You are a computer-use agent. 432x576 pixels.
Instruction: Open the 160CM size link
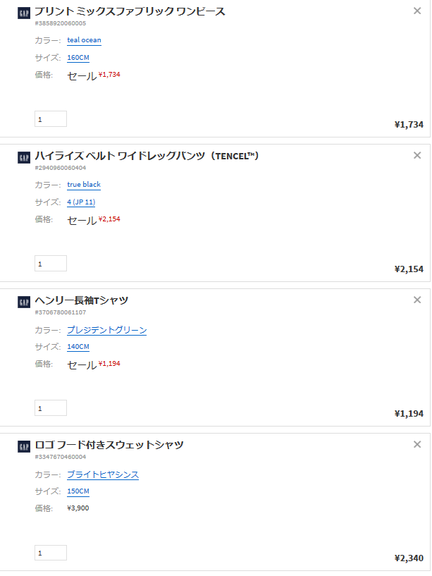(x=78, y=58)
